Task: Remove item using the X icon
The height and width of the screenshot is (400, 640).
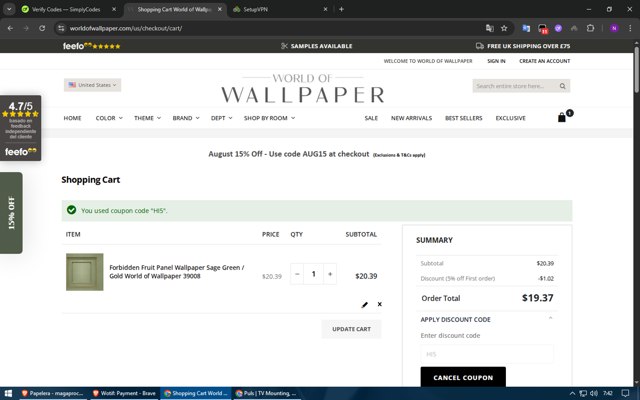Action: coord(380,304)
